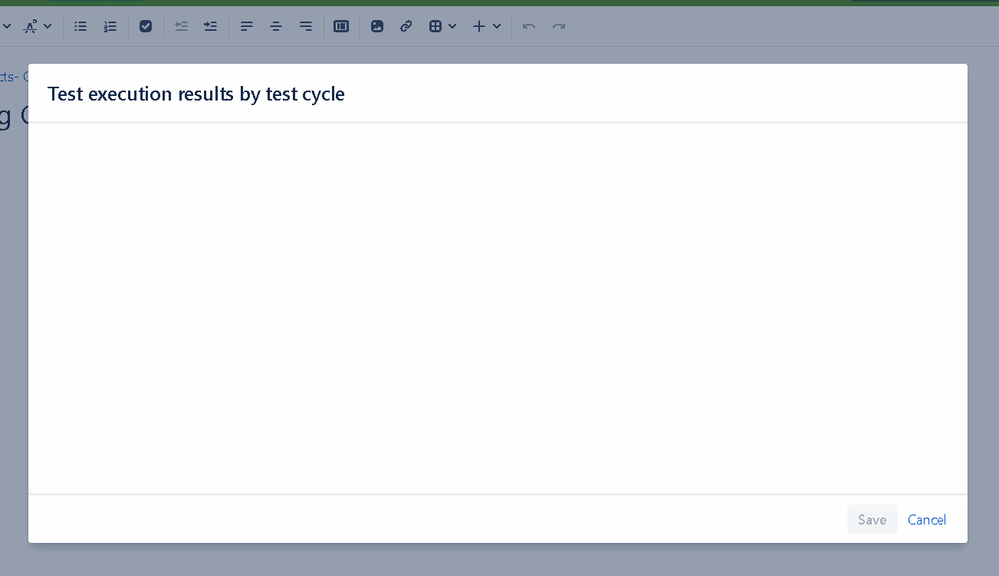Insert a numbered list

110,26
